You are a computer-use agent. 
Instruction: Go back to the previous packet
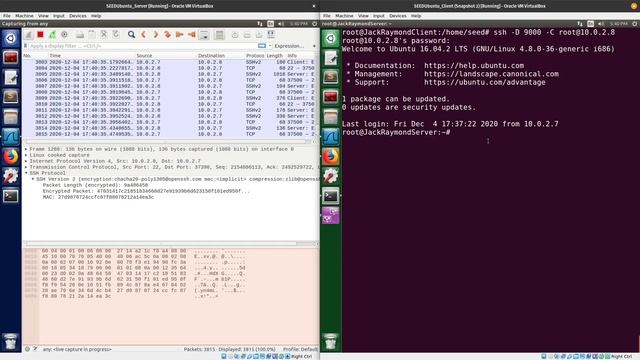pyautogui.click(x=143, y=35)
